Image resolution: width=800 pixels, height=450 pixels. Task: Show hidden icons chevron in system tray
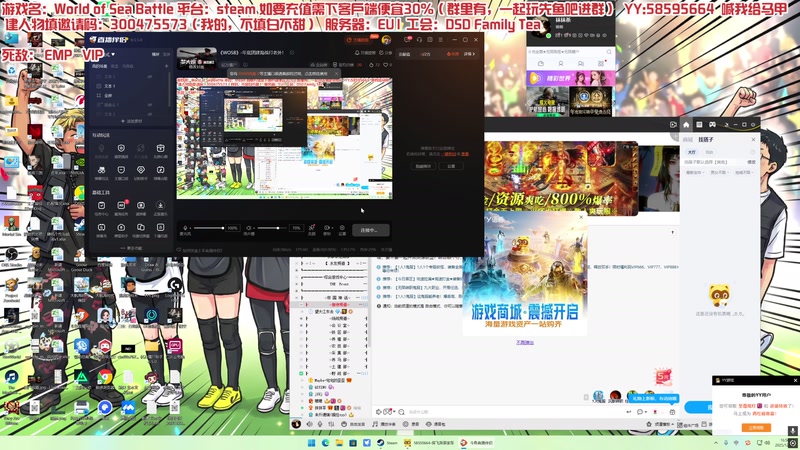pos(715,443)
